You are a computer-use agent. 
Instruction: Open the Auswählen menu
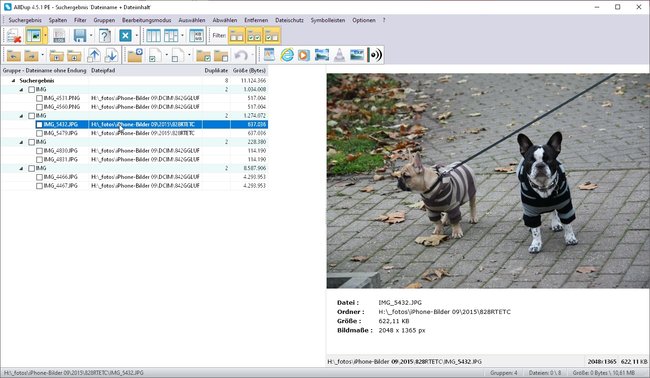tap(192, 20)
